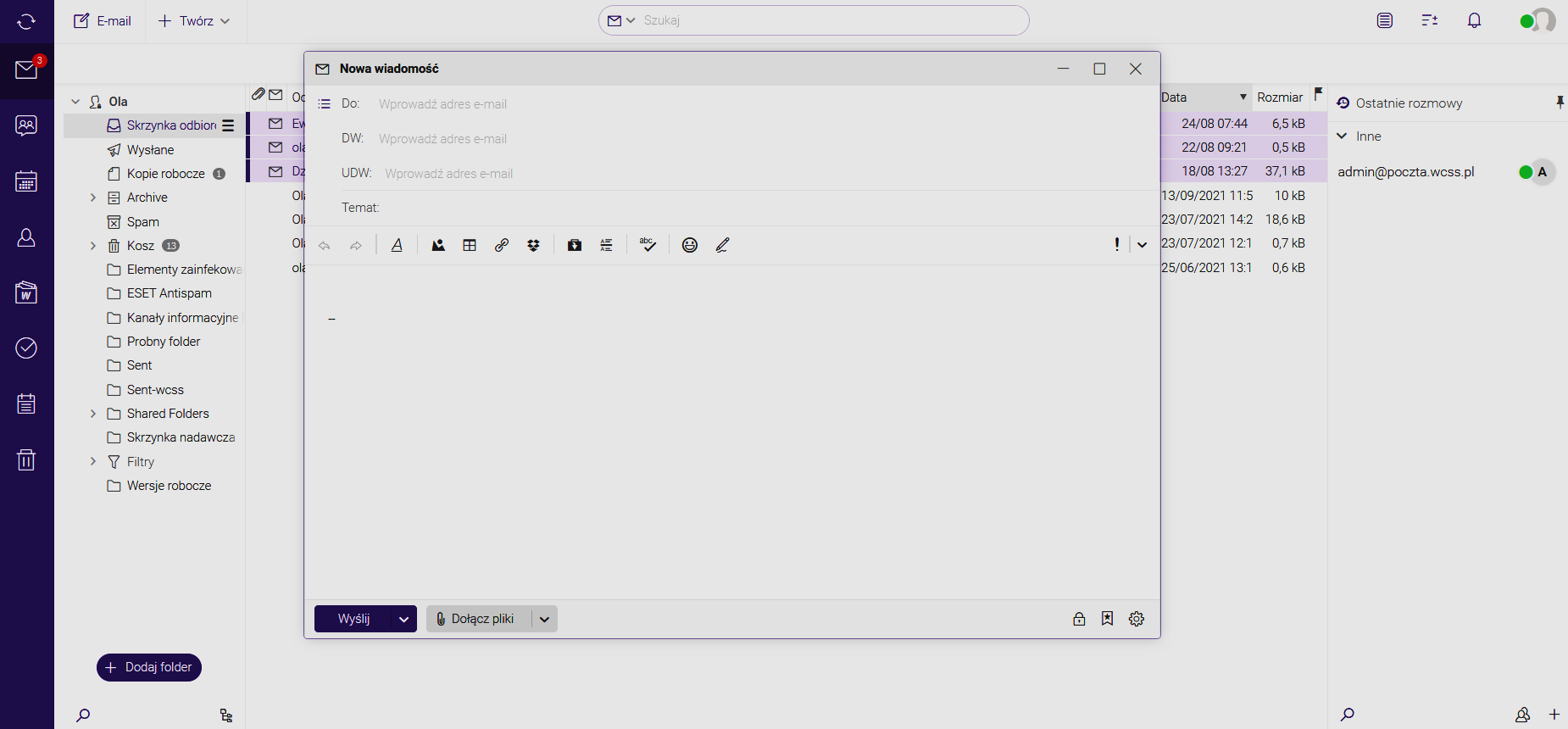This screenshot has height=729, width=1568.
Task: Click Wyślij to send the message
Action: pyautogui.click(x=353, y=619)
